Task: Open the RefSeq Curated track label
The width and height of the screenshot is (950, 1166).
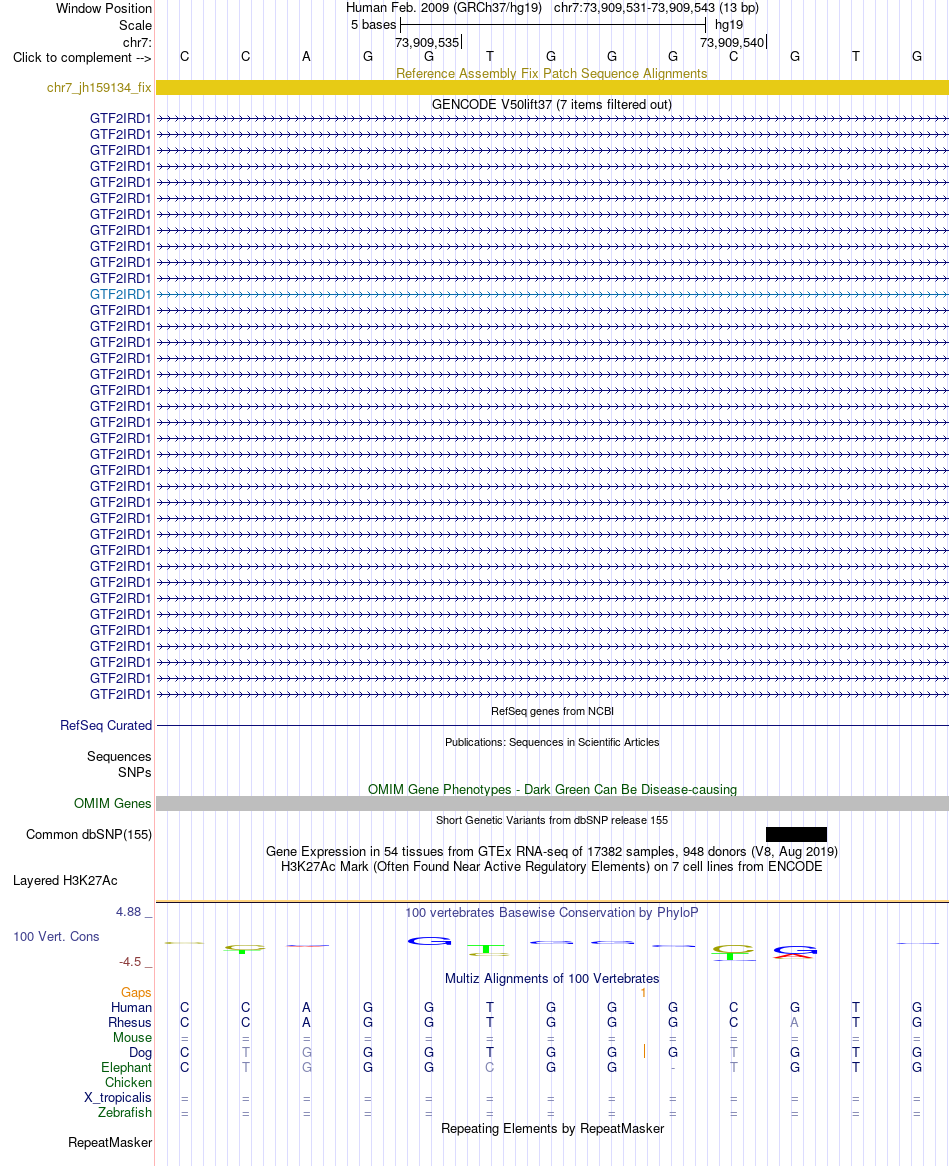Action: point(106,726)
